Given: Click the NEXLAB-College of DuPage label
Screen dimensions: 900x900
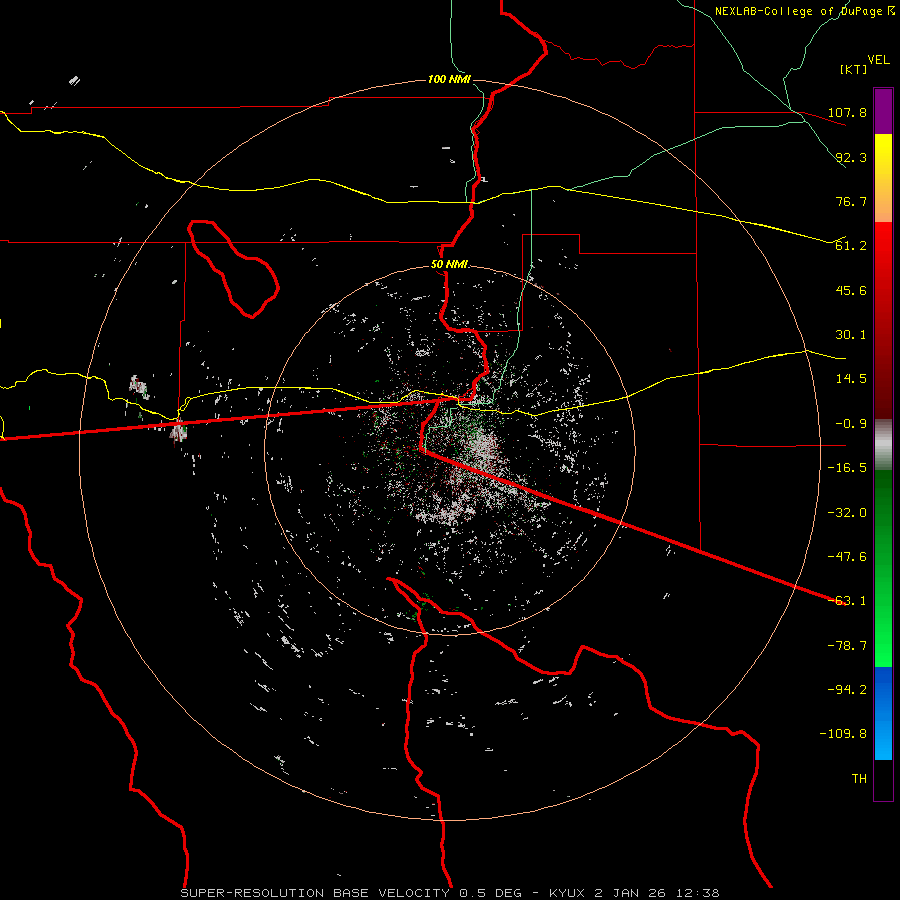Looking at the screenshot, I should tap(798, 11).
